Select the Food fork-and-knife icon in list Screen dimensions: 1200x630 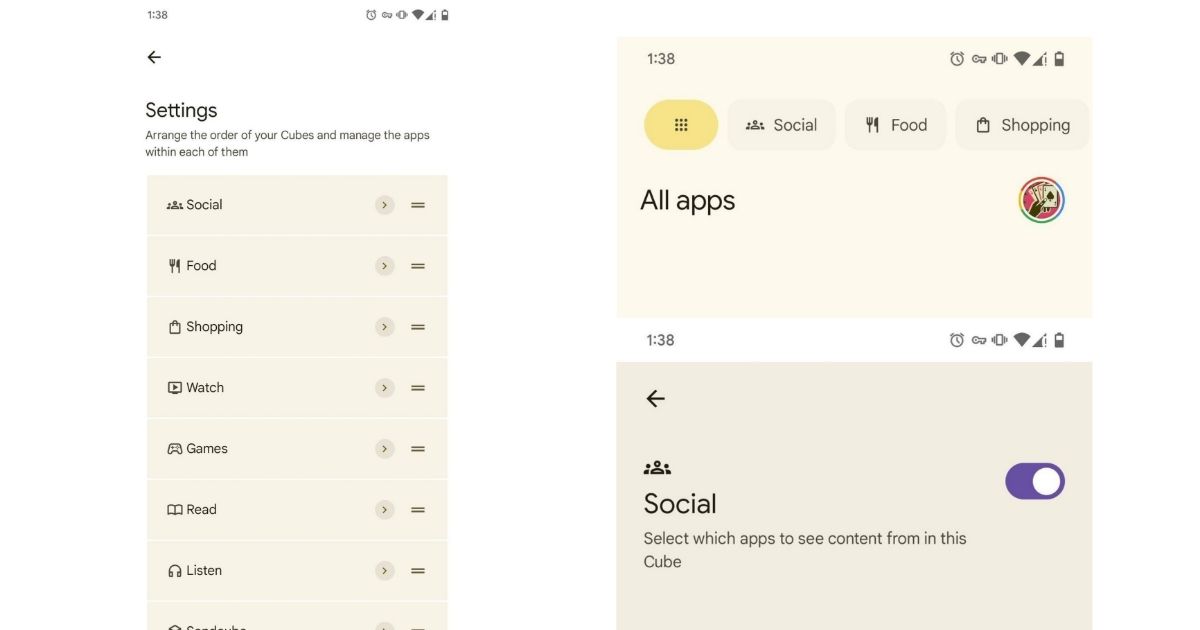175,266
